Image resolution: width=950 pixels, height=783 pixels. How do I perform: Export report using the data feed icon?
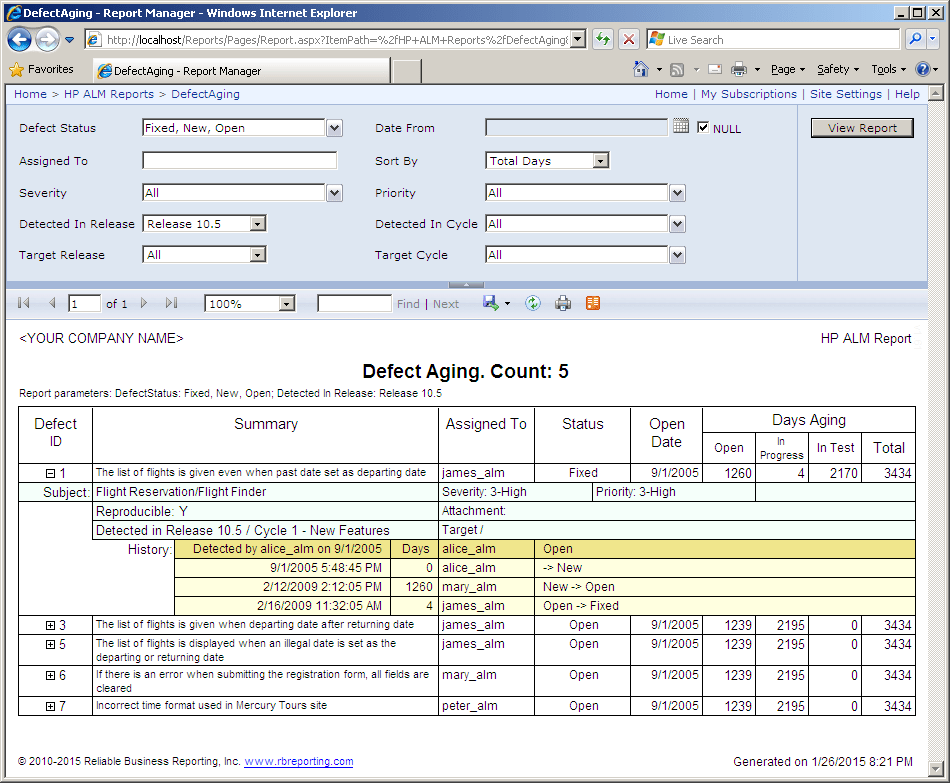pyautogui.click(x=593, y=302)
